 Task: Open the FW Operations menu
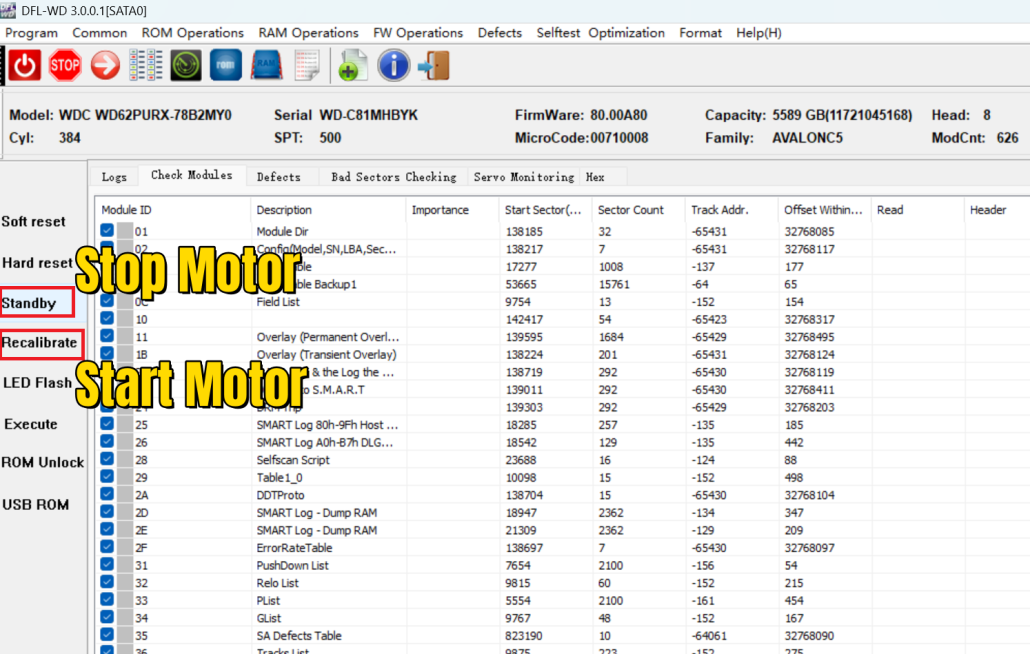coord(418,33)
